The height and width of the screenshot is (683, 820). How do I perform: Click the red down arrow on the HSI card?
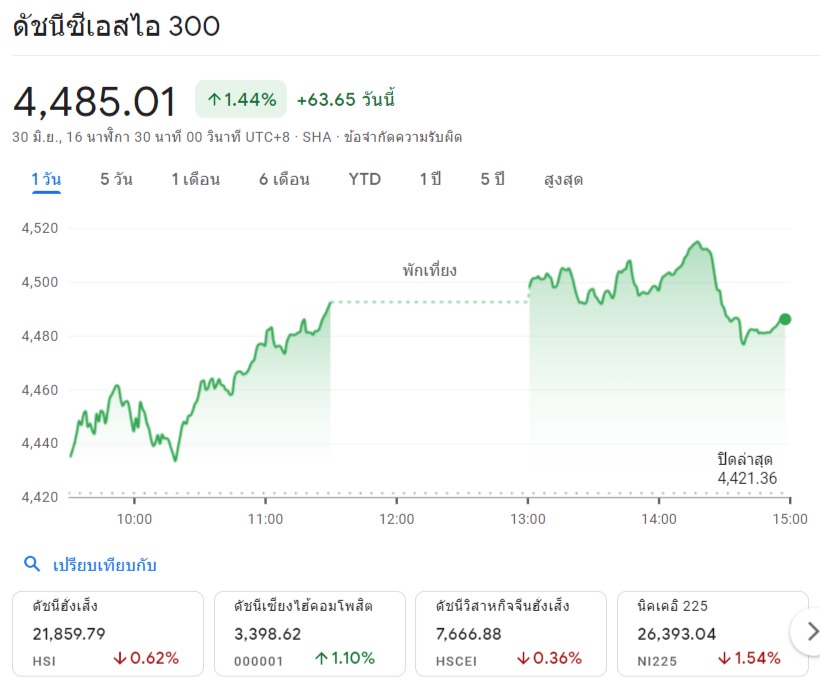point(120,658)
